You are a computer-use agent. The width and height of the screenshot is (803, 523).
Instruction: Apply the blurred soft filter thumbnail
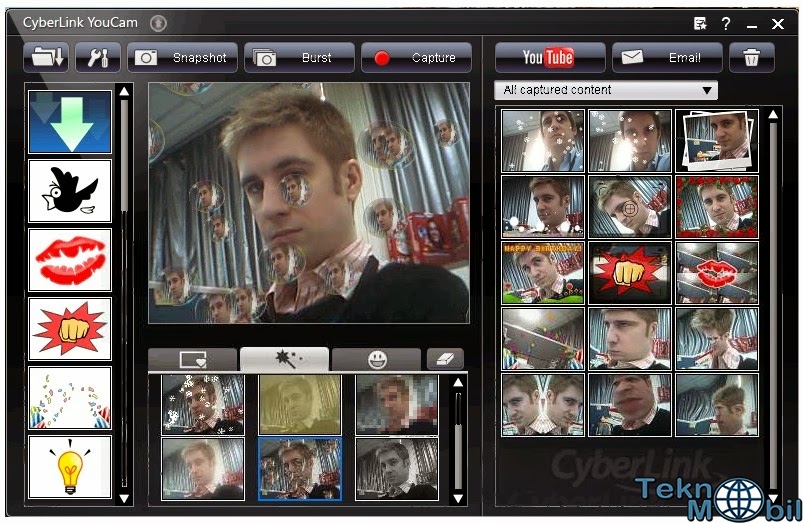pyautogui.click(x=203, y=469)
